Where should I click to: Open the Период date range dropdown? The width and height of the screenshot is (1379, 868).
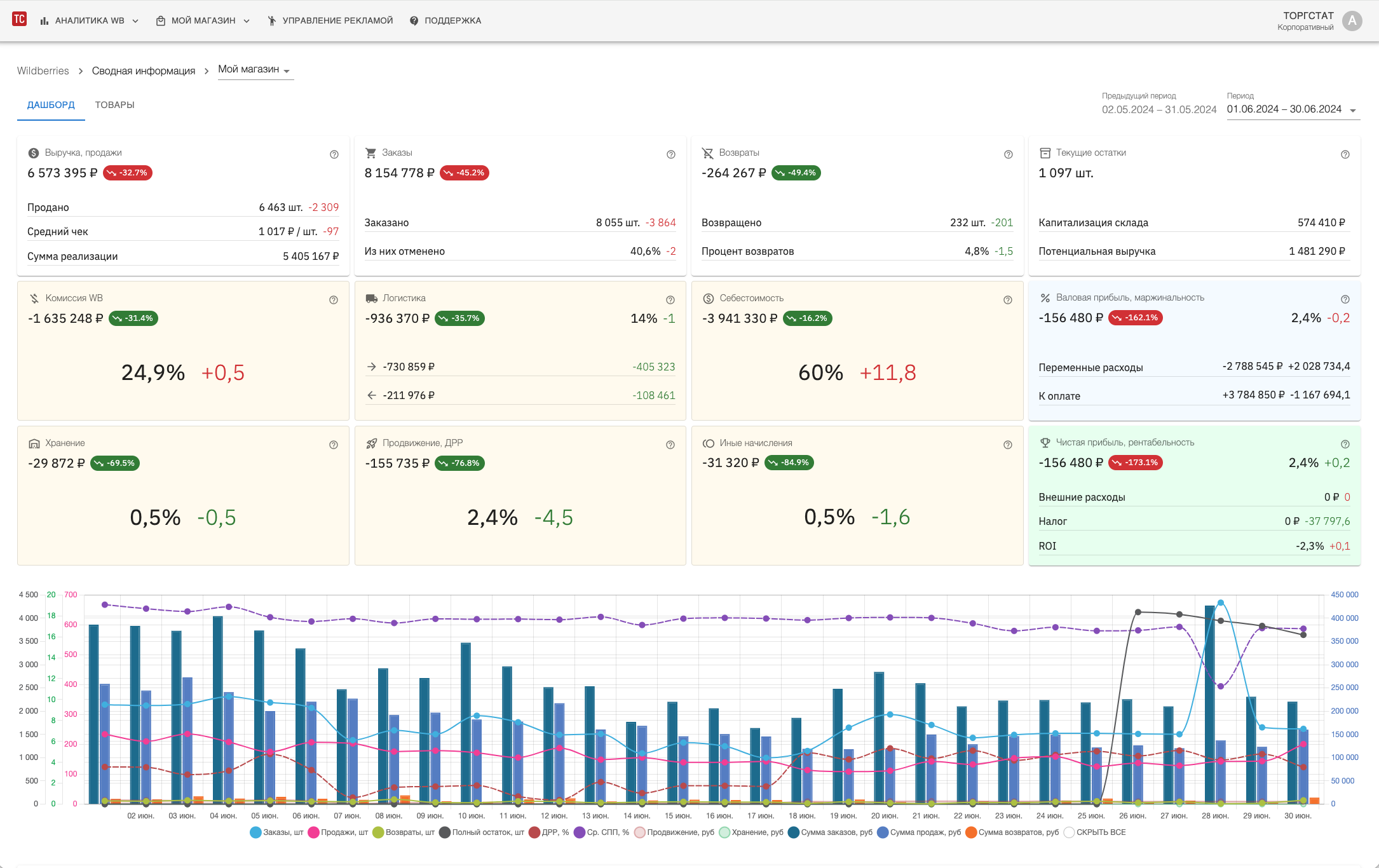[1291, 109]
